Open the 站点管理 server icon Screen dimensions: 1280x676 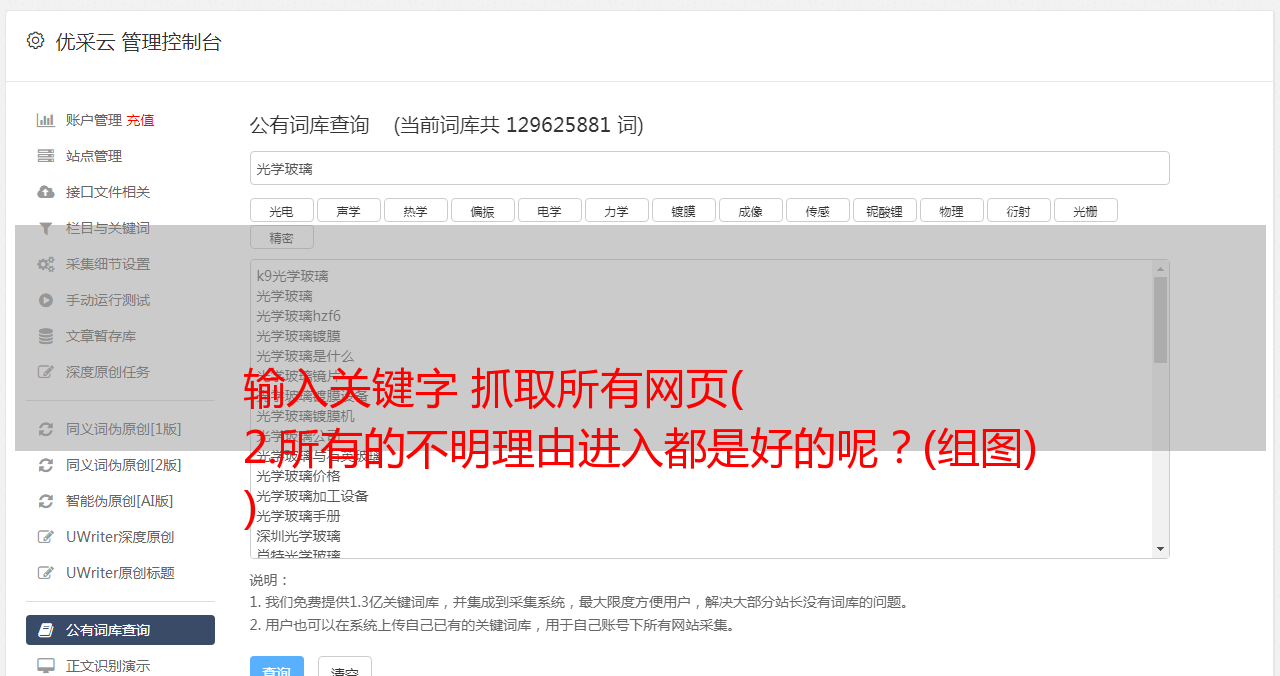click(46, 156)
